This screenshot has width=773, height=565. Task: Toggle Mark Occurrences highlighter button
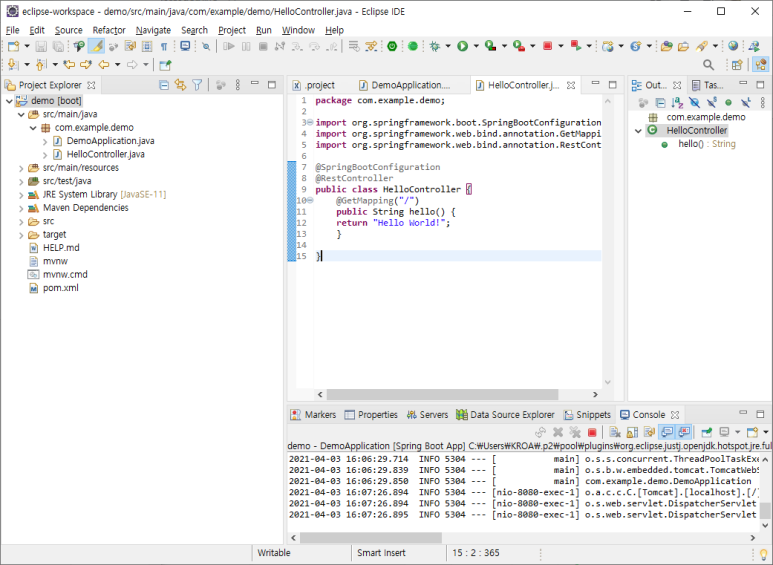[x=97, y=46]
